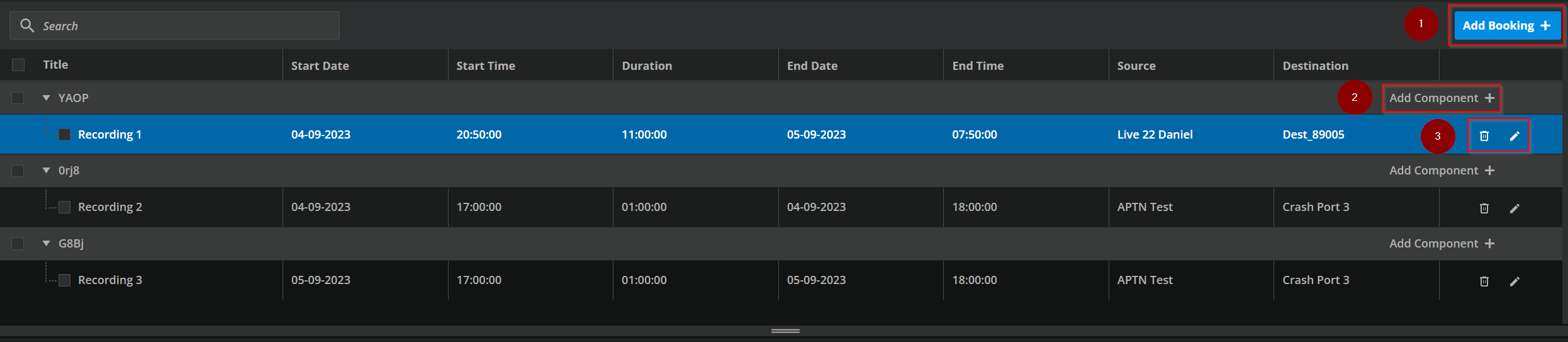Click the Add Booking button
The image size is (1568, 342).
click(x=1506, y=26)
